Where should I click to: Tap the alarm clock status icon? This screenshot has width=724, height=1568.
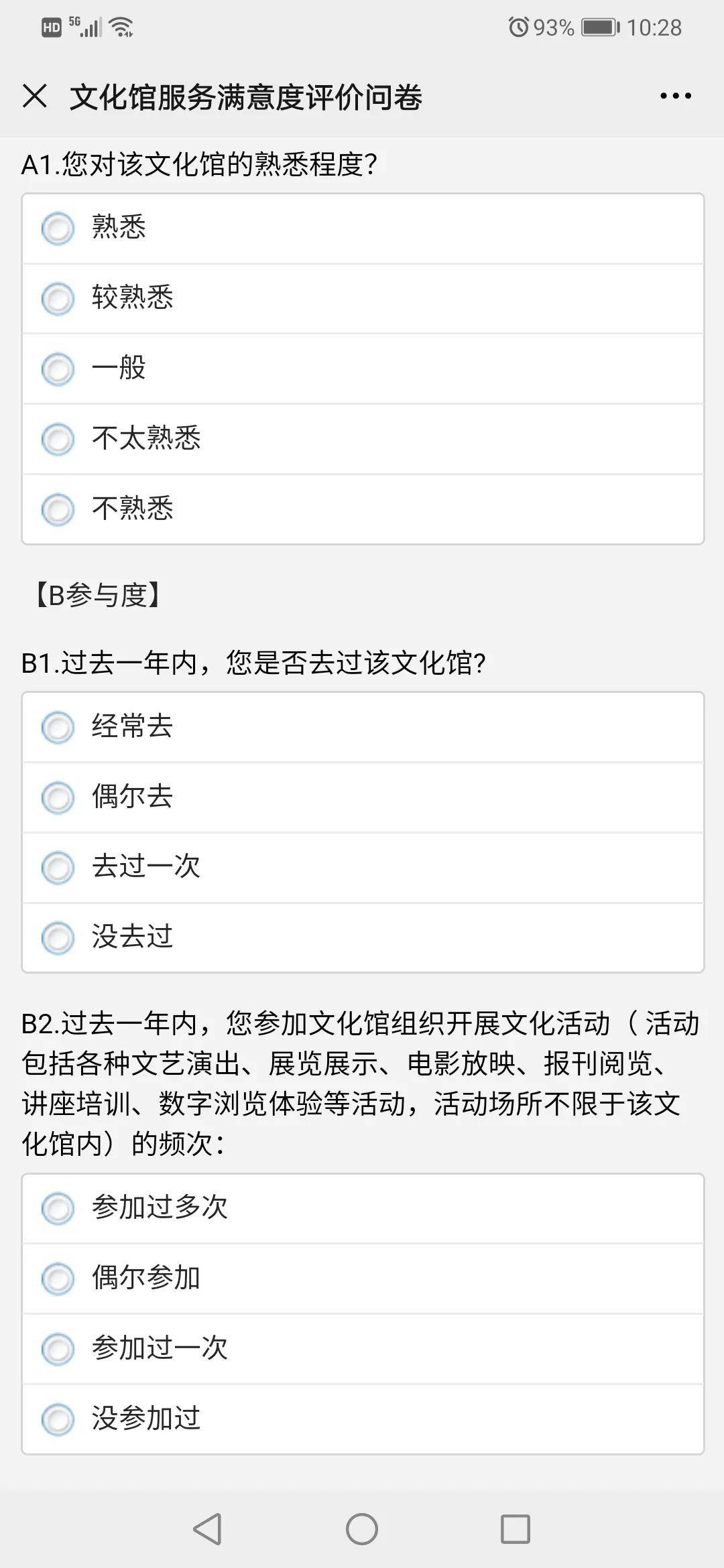coord(518,27)
